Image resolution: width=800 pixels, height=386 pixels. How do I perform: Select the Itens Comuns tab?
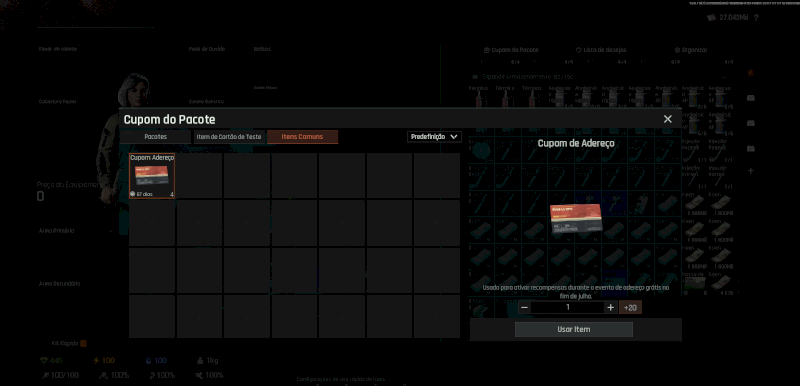302,137
